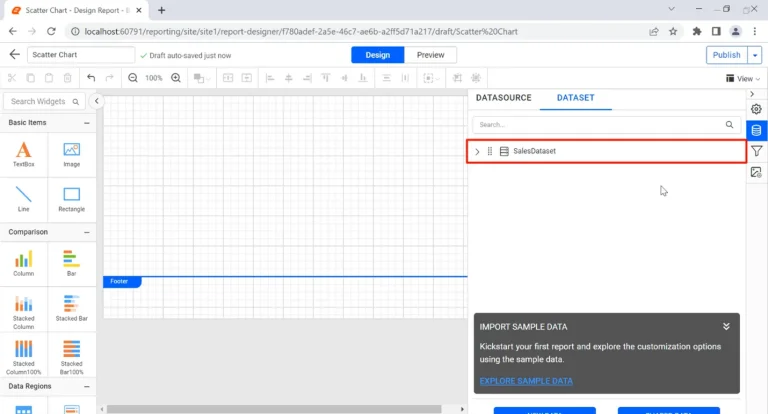Image resolution: width=768 pixels, height=414 pixels.
Task: Click the Data database panel icon
Action: click(x=756, y=130)
